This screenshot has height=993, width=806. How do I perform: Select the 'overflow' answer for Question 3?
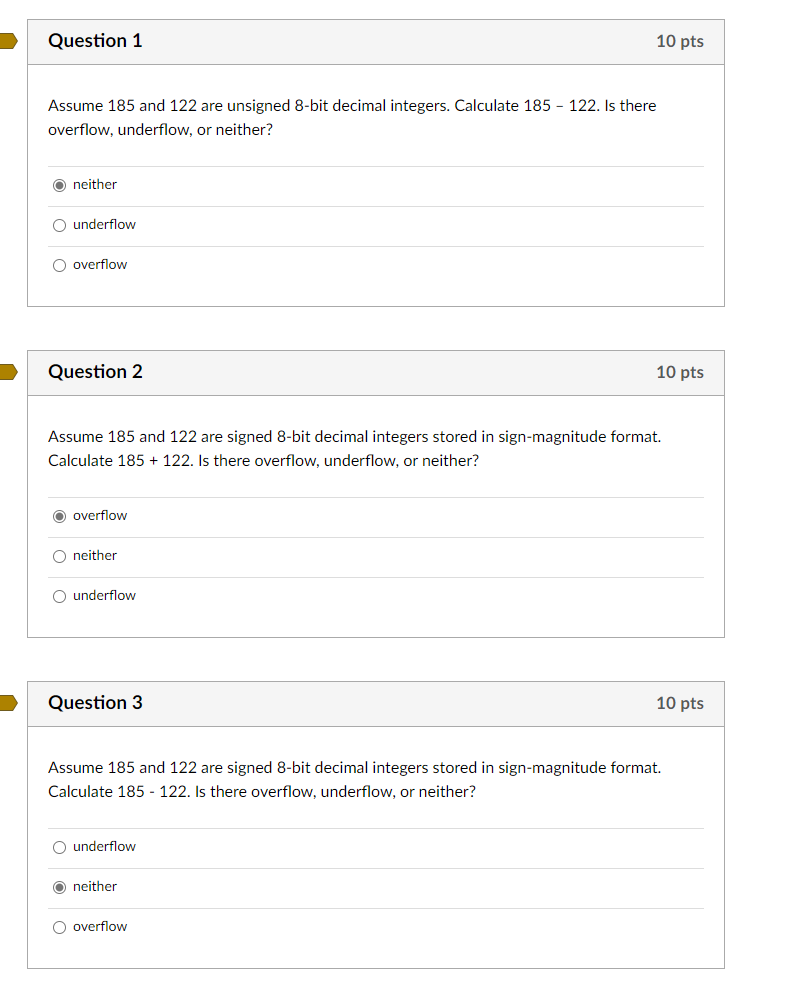click(x=59, y=927)
